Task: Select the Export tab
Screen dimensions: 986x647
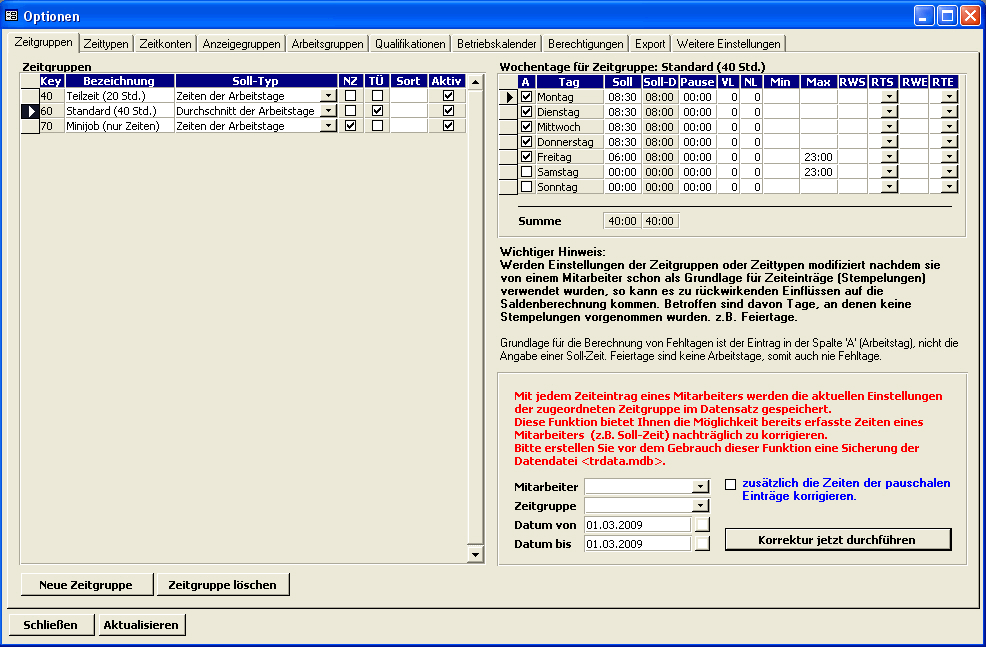Action: 650,44
